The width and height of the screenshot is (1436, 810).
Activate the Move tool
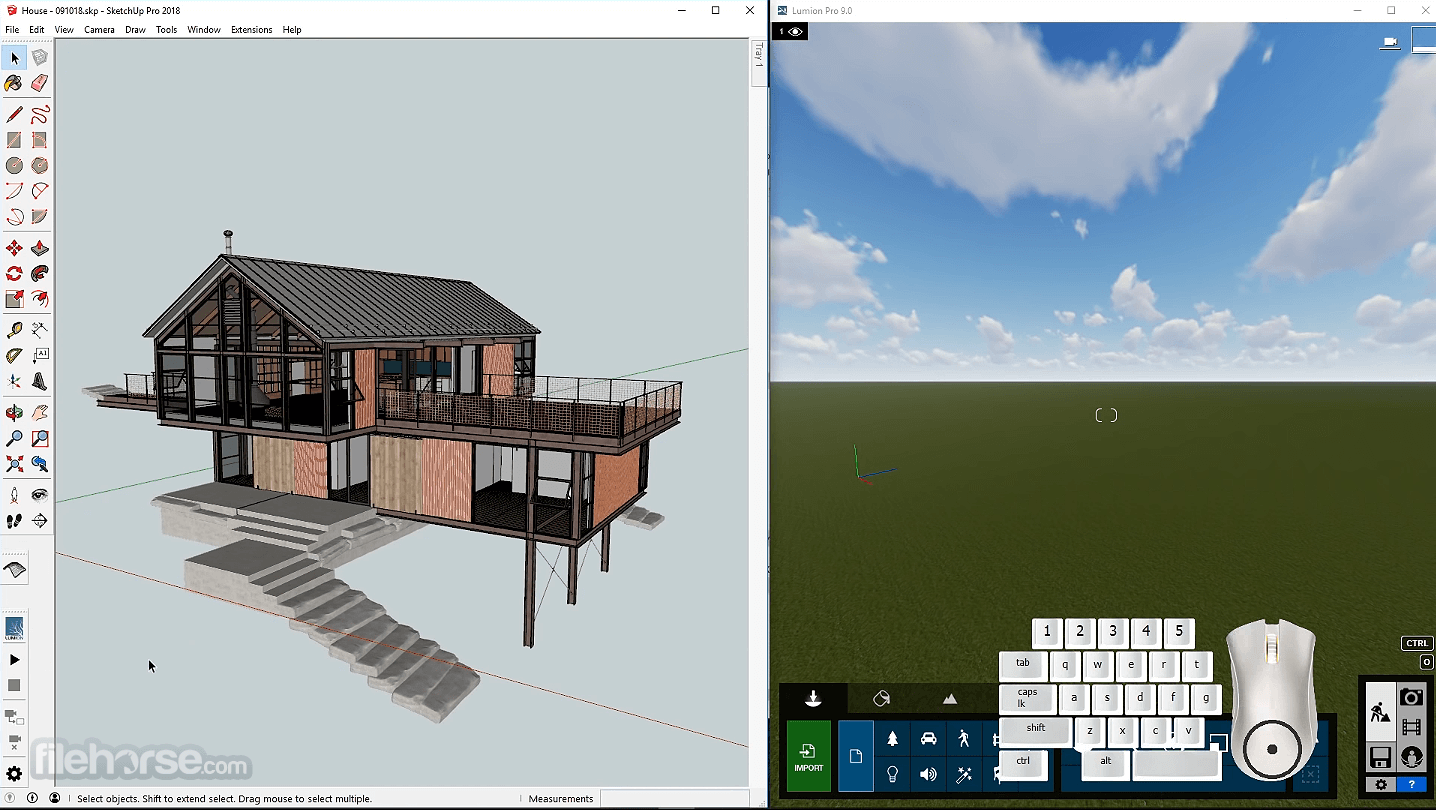(x=14, y=248)
